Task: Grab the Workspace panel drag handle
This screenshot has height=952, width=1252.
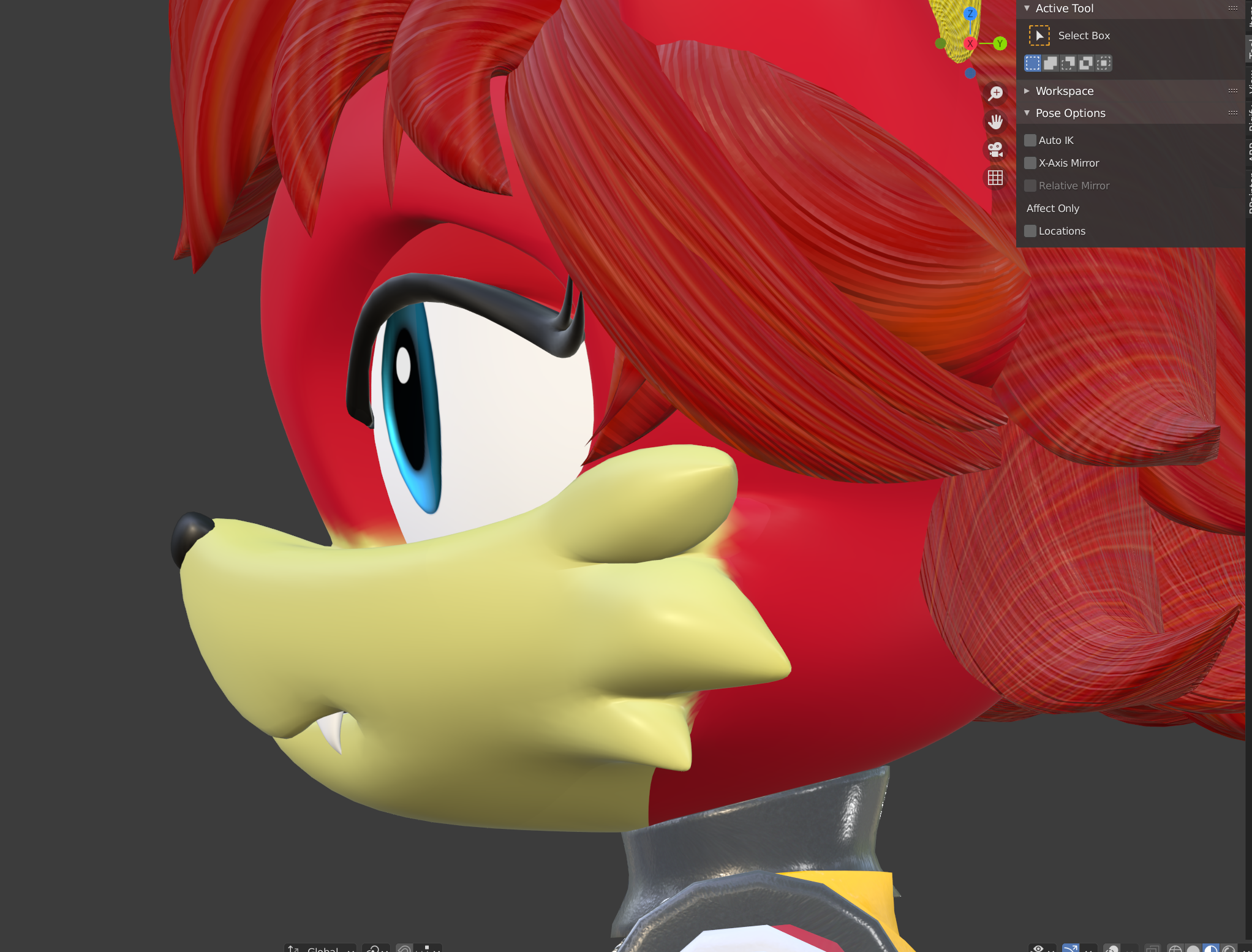Action: 1233,91
